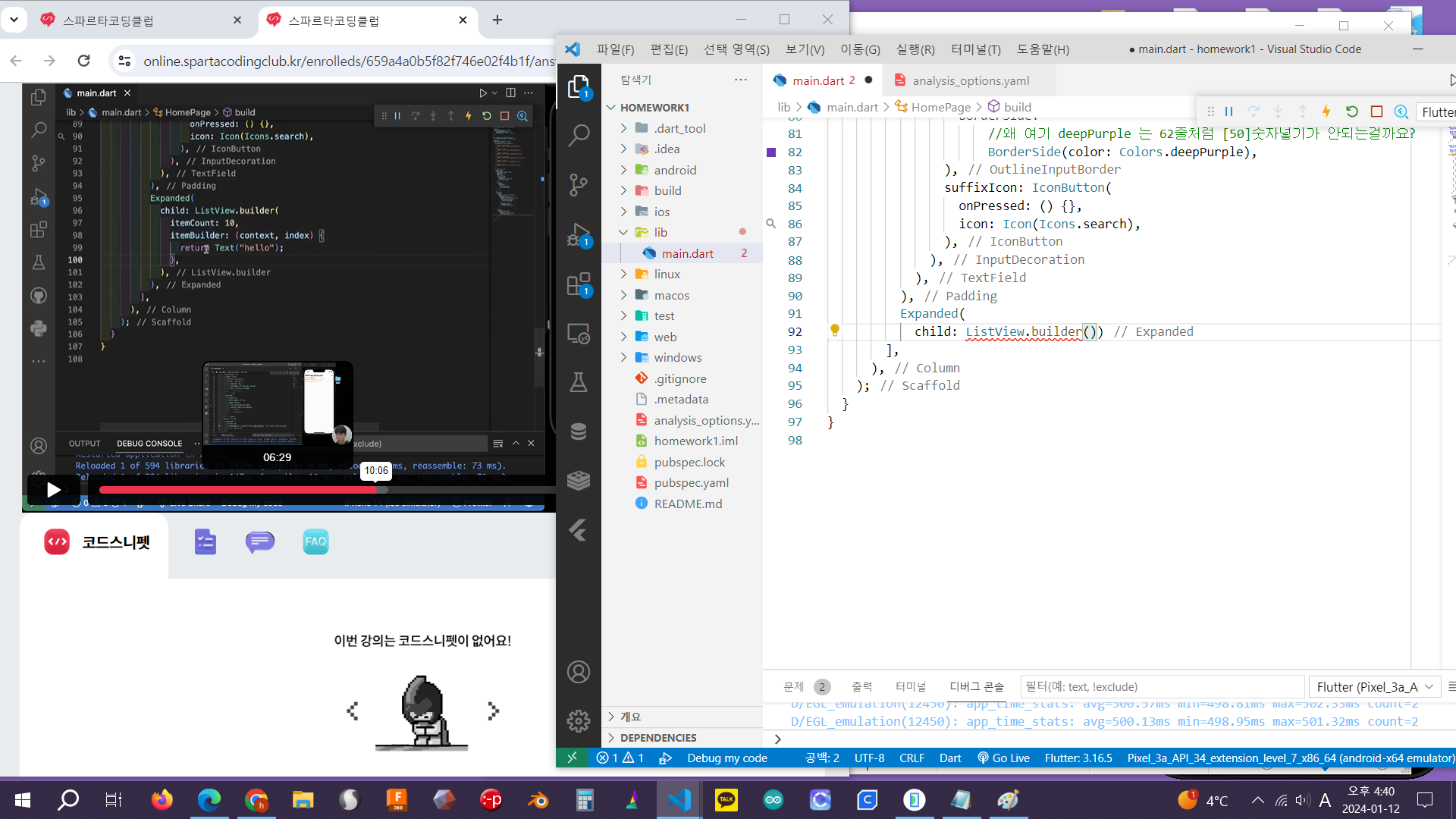1456x819 pixels.
Task: Play the lecture video
Action: point(54,490)
